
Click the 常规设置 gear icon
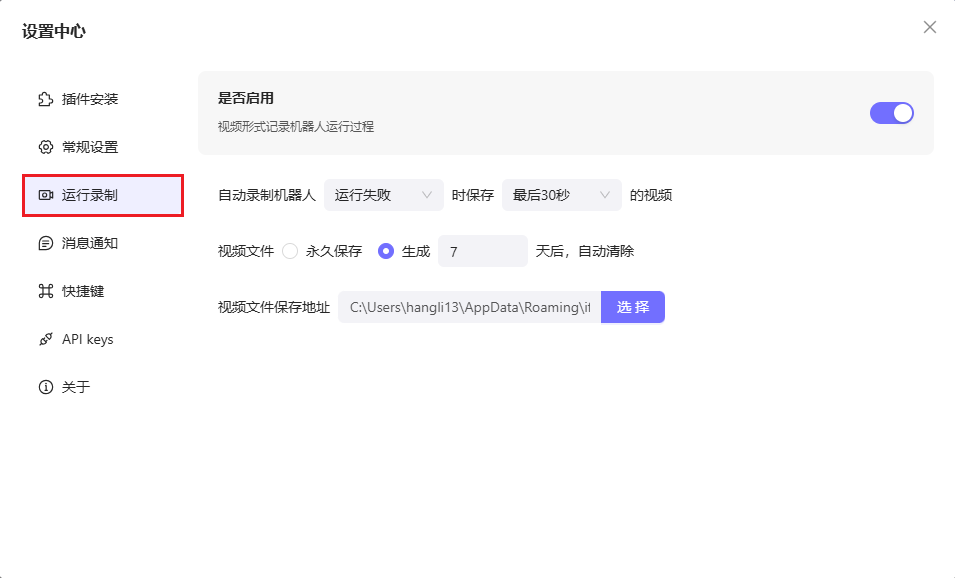[x=45, y=146]
